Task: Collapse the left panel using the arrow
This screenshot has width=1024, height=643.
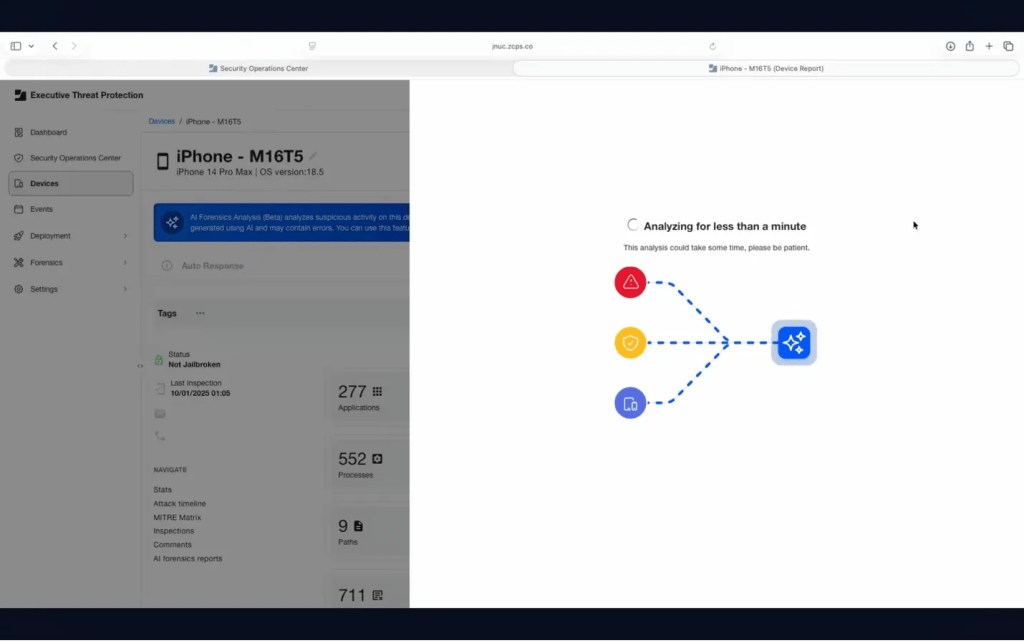Action: click(141, 366)
